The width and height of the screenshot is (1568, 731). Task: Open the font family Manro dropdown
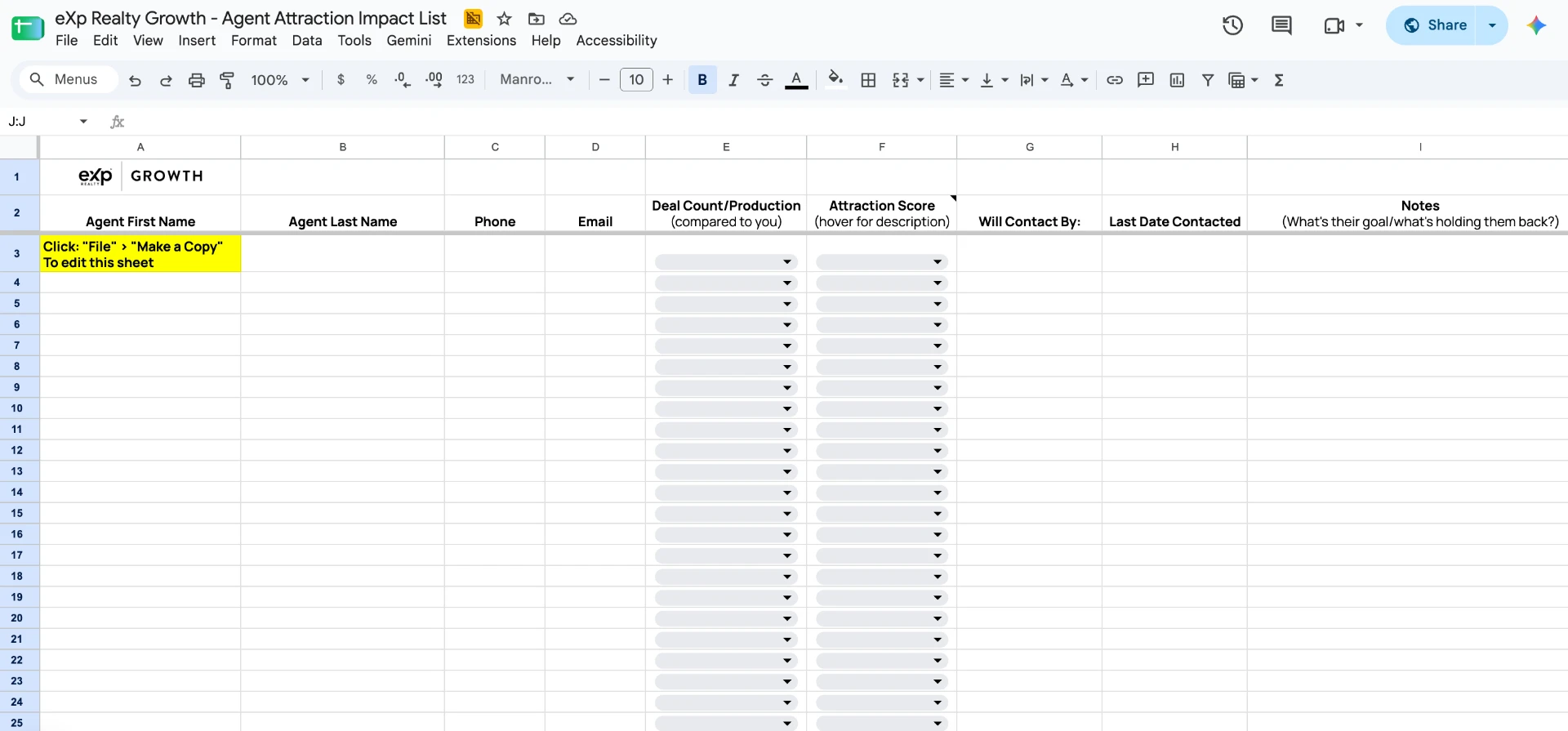(x=537, y=80)
